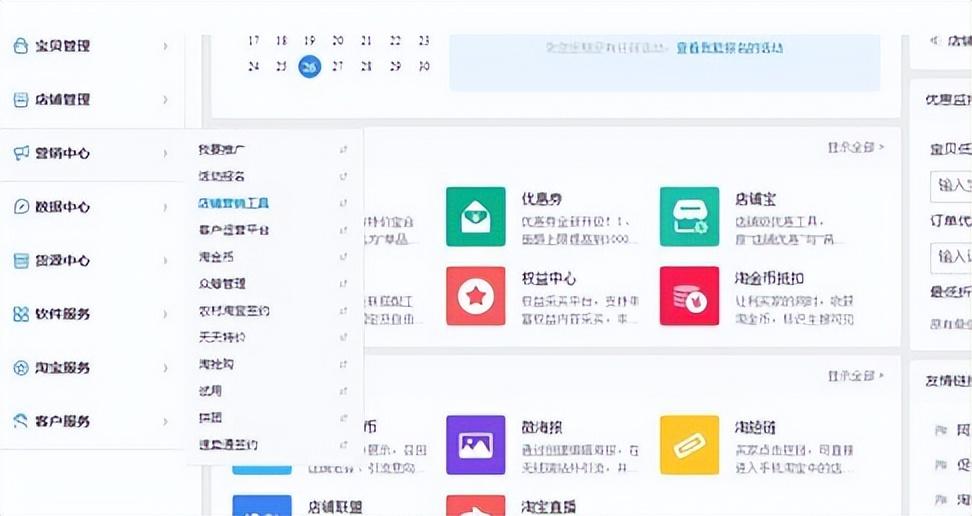Click the 店铺管理 shop icon in the sidebar
The width and height of the screenshot is (972, 516).
pos(21,99)
